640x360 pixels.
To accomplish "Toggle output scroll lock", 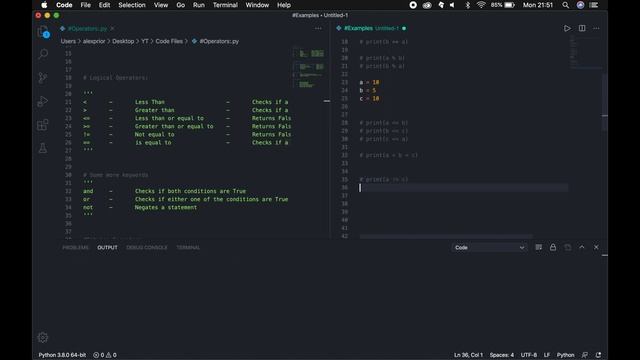I will [x=553, y=247].
